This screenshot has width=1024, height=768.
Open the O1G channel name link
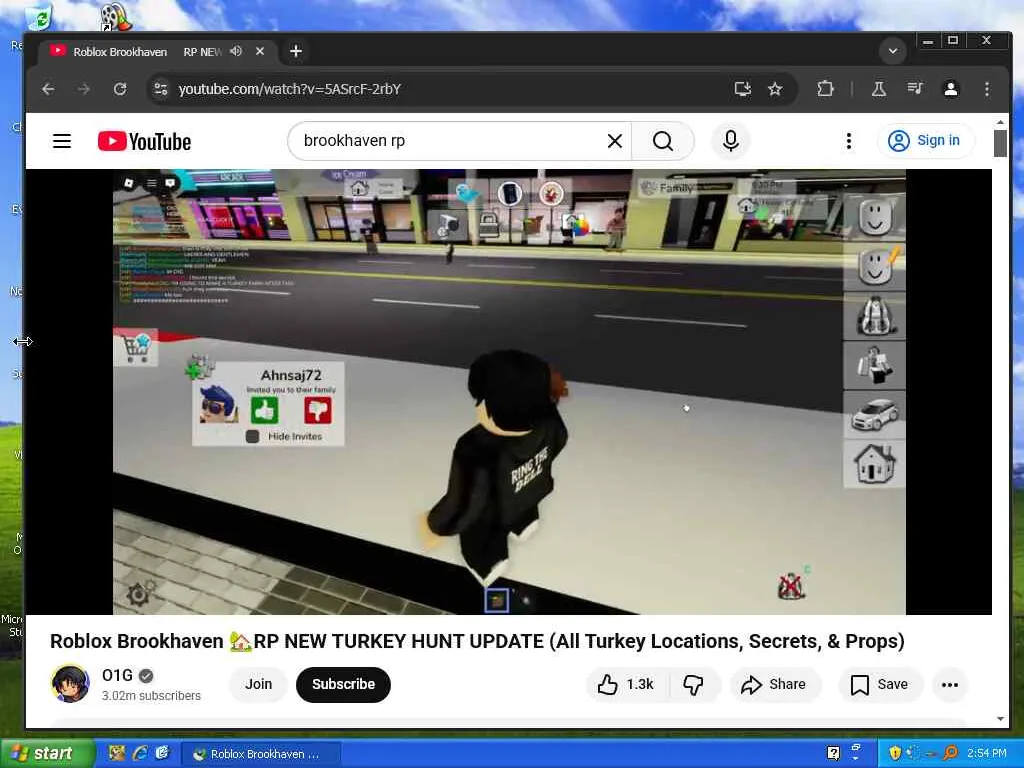click(x=118, y=675)
